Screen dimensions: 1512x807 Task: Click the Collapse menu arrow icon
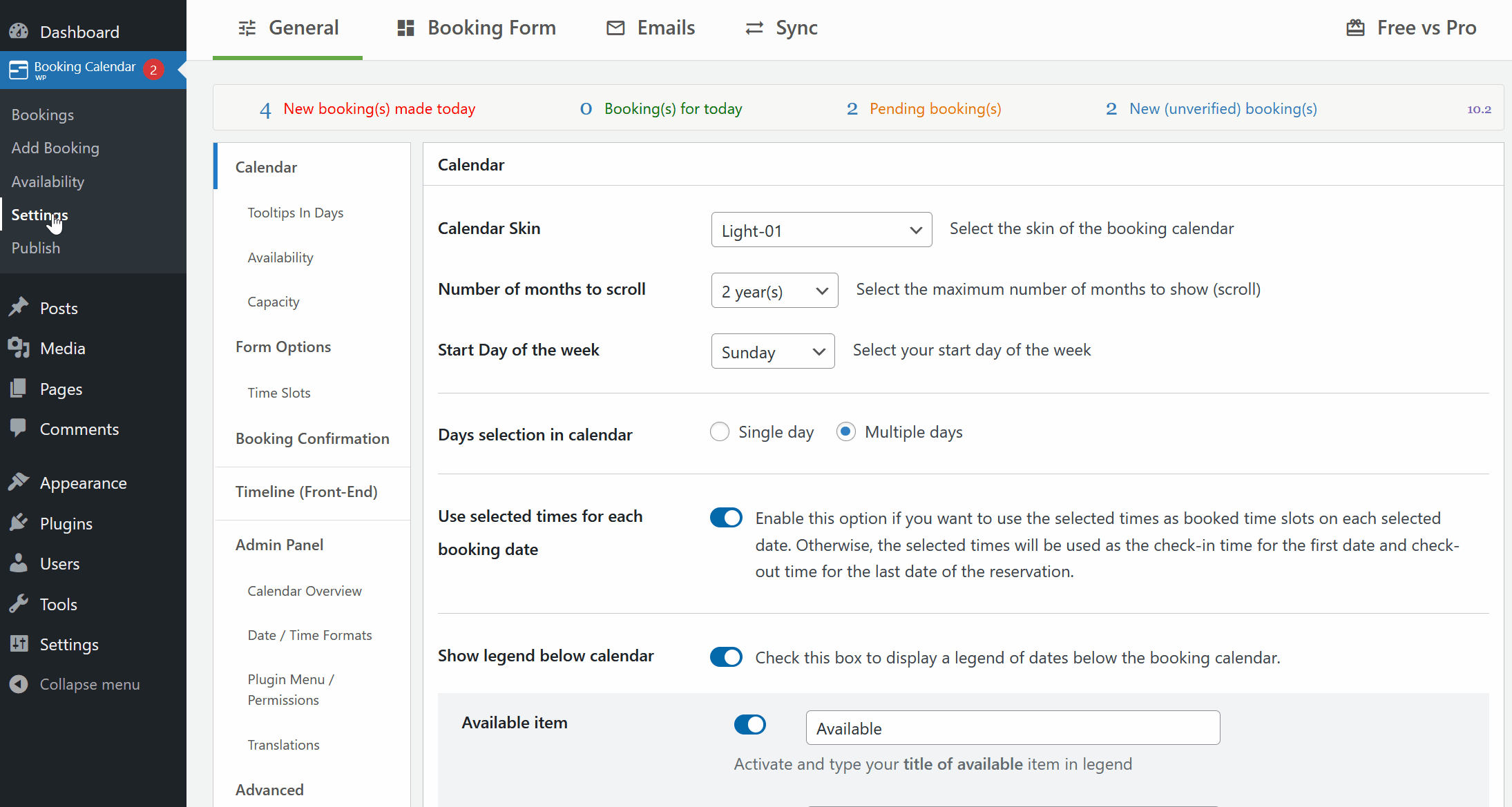[19, 684]
